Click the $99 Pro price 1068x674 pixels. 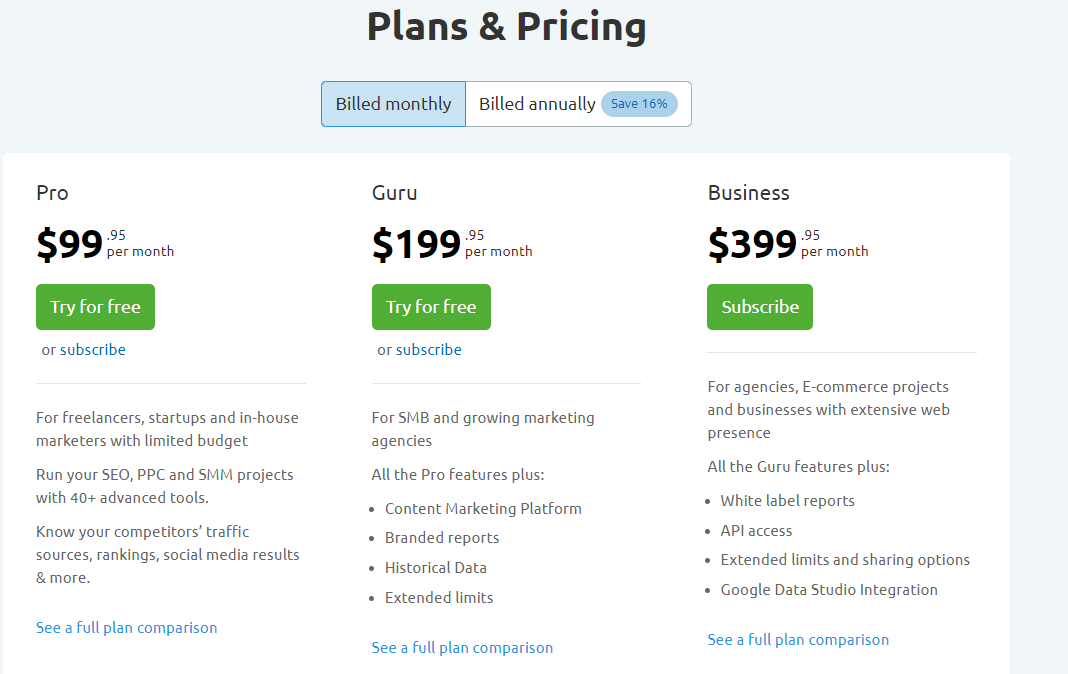coord(70,245)
